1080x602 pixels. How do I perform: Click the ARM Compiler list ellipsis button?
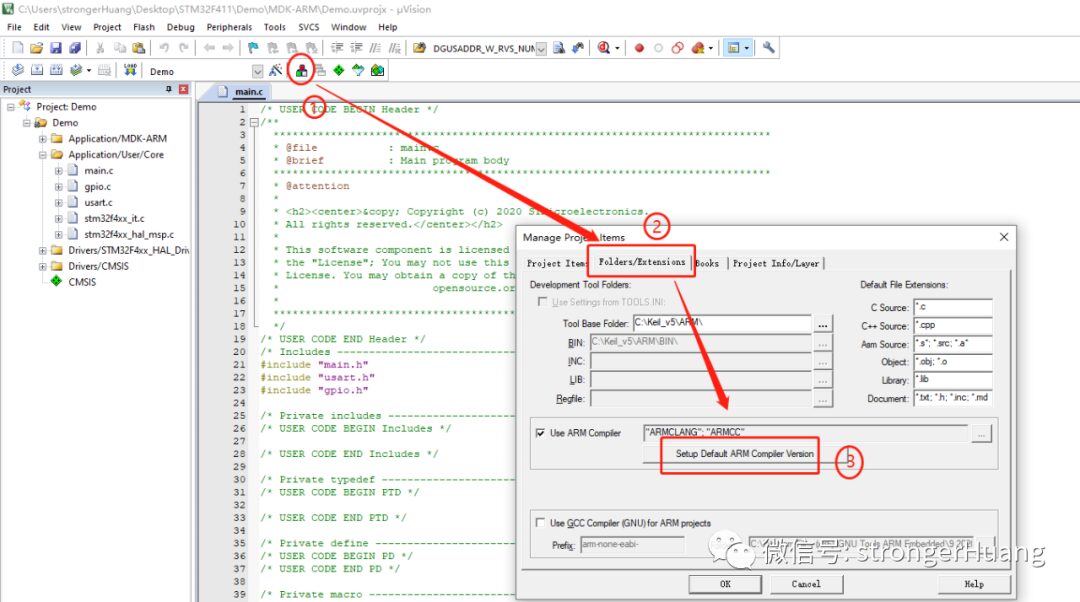pos(981,433)
